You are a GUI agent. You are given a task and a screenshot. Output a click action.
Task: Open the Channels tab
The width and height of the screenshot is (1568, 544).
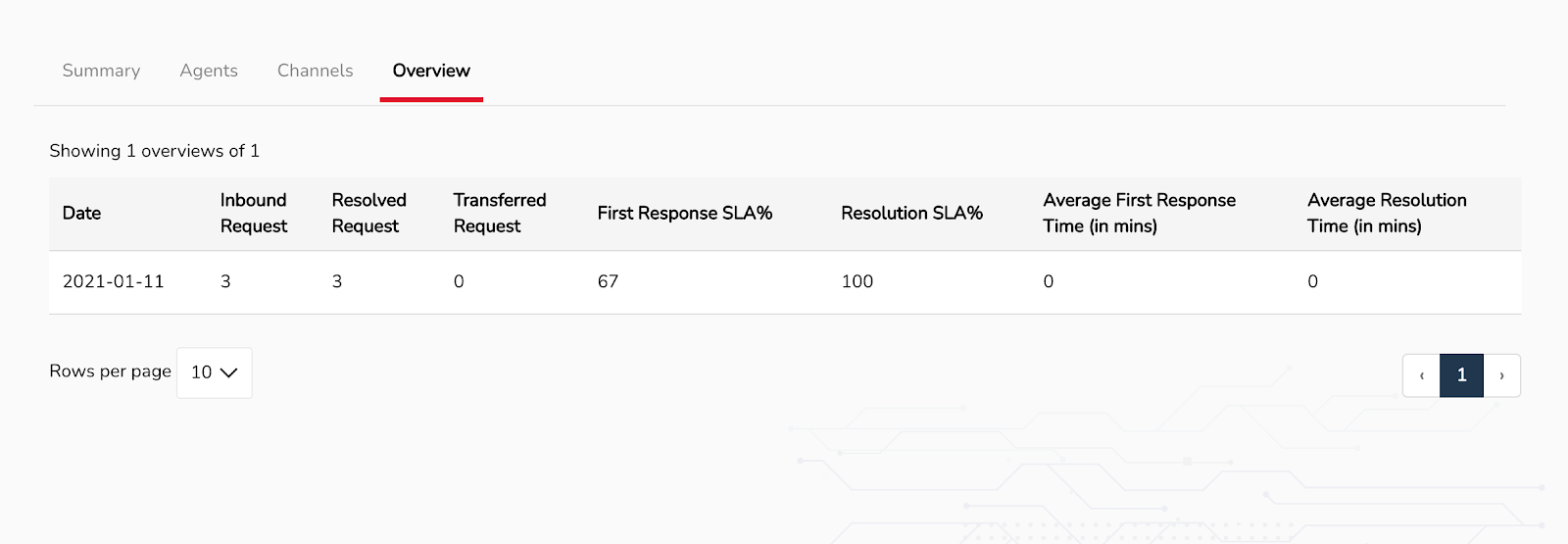pos(315,71)
